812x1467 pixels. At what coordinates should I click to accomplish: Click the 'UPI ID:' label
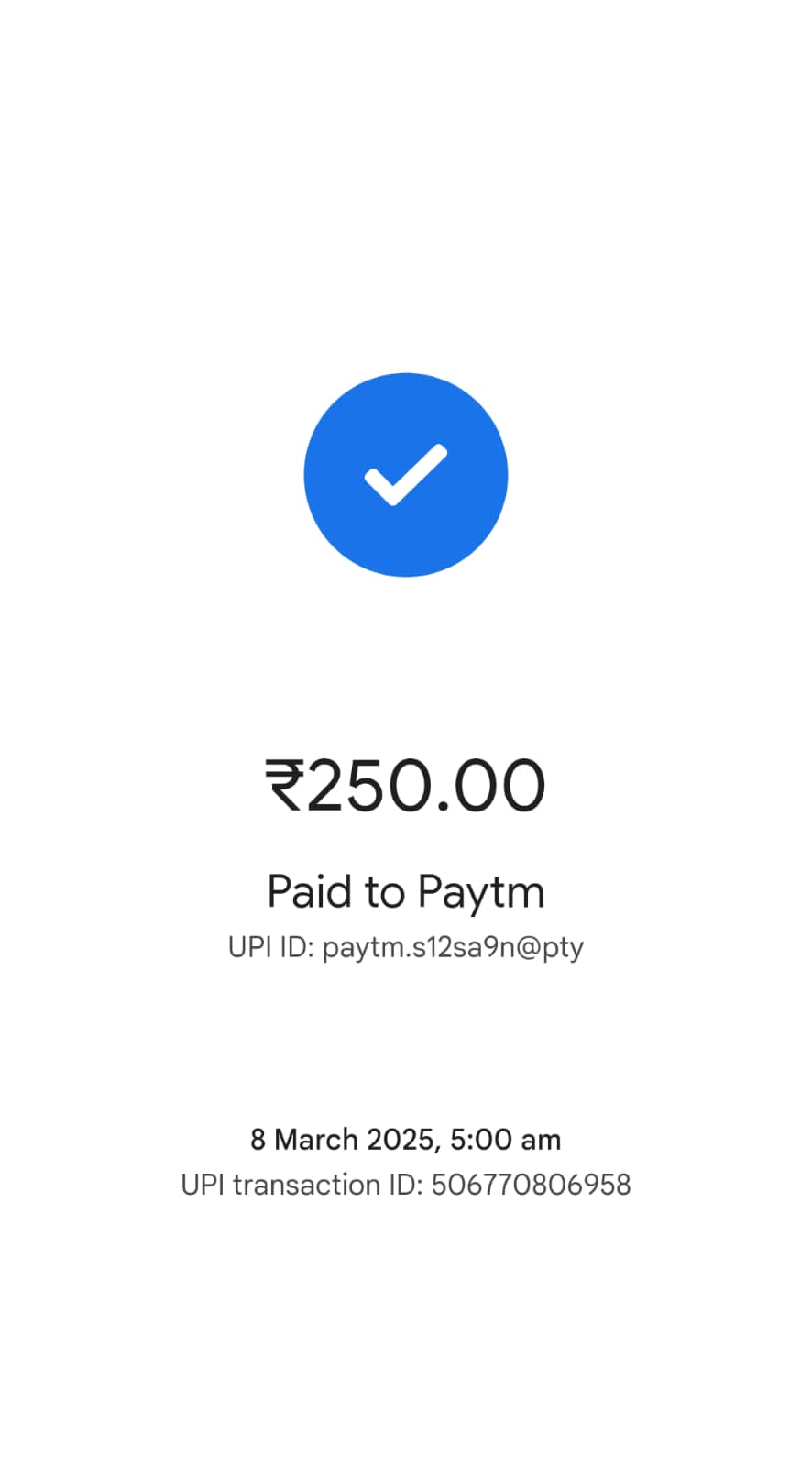(271, 946)
